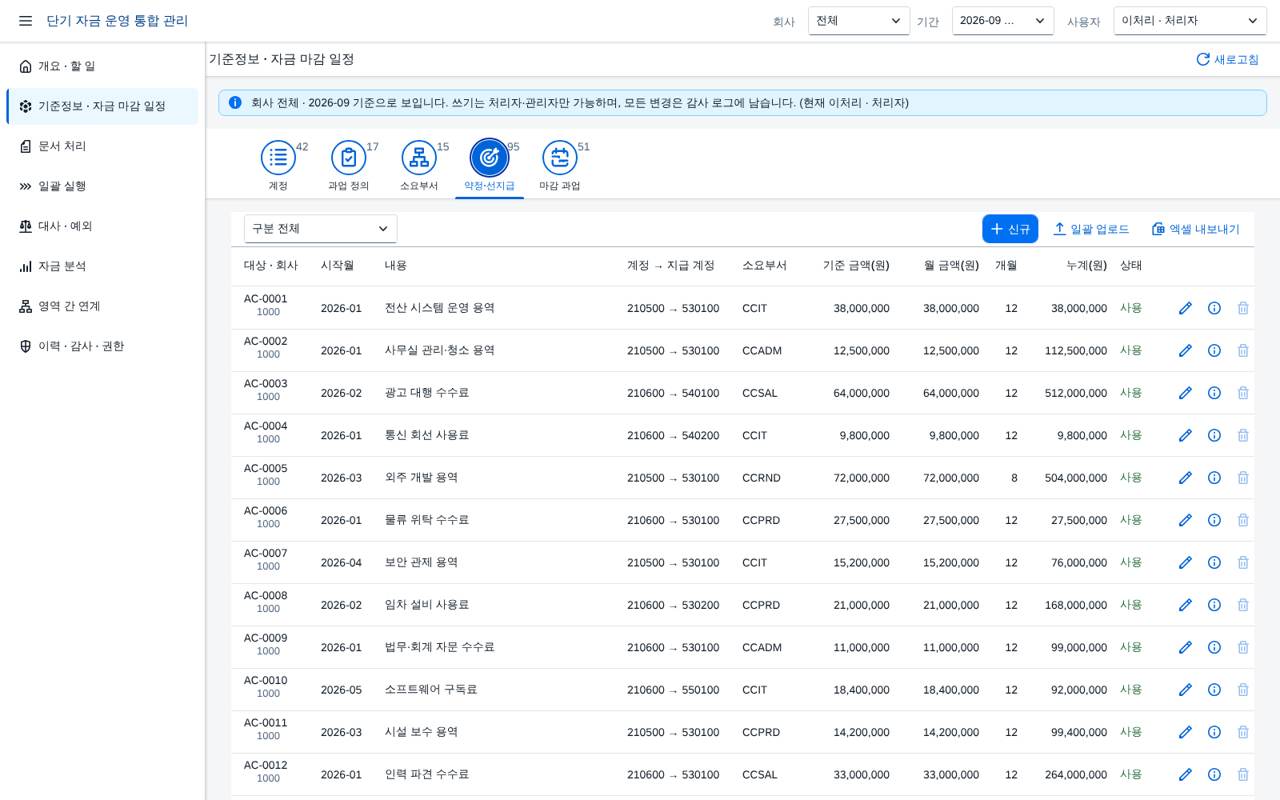Click 누계(원) column header

coord(1086,266)
